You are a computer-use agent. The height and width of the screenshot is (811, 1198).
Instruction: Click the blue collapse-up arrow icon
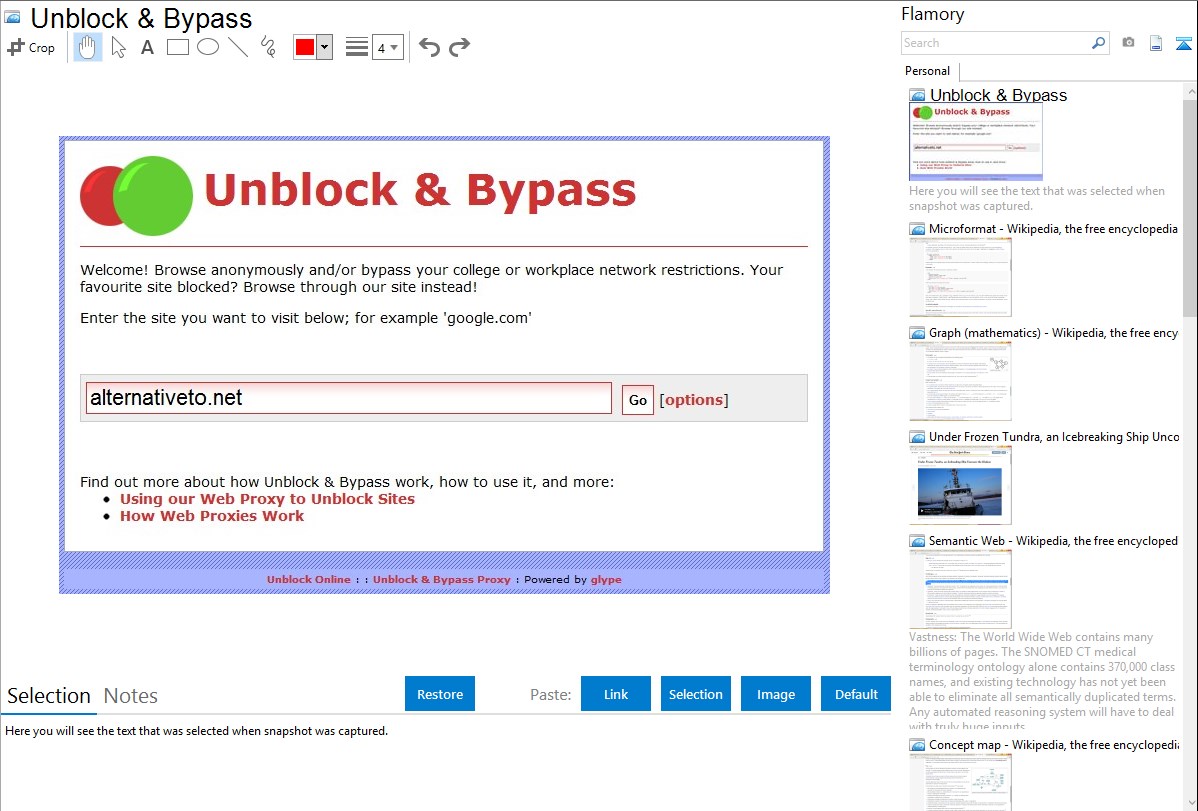1183,43
